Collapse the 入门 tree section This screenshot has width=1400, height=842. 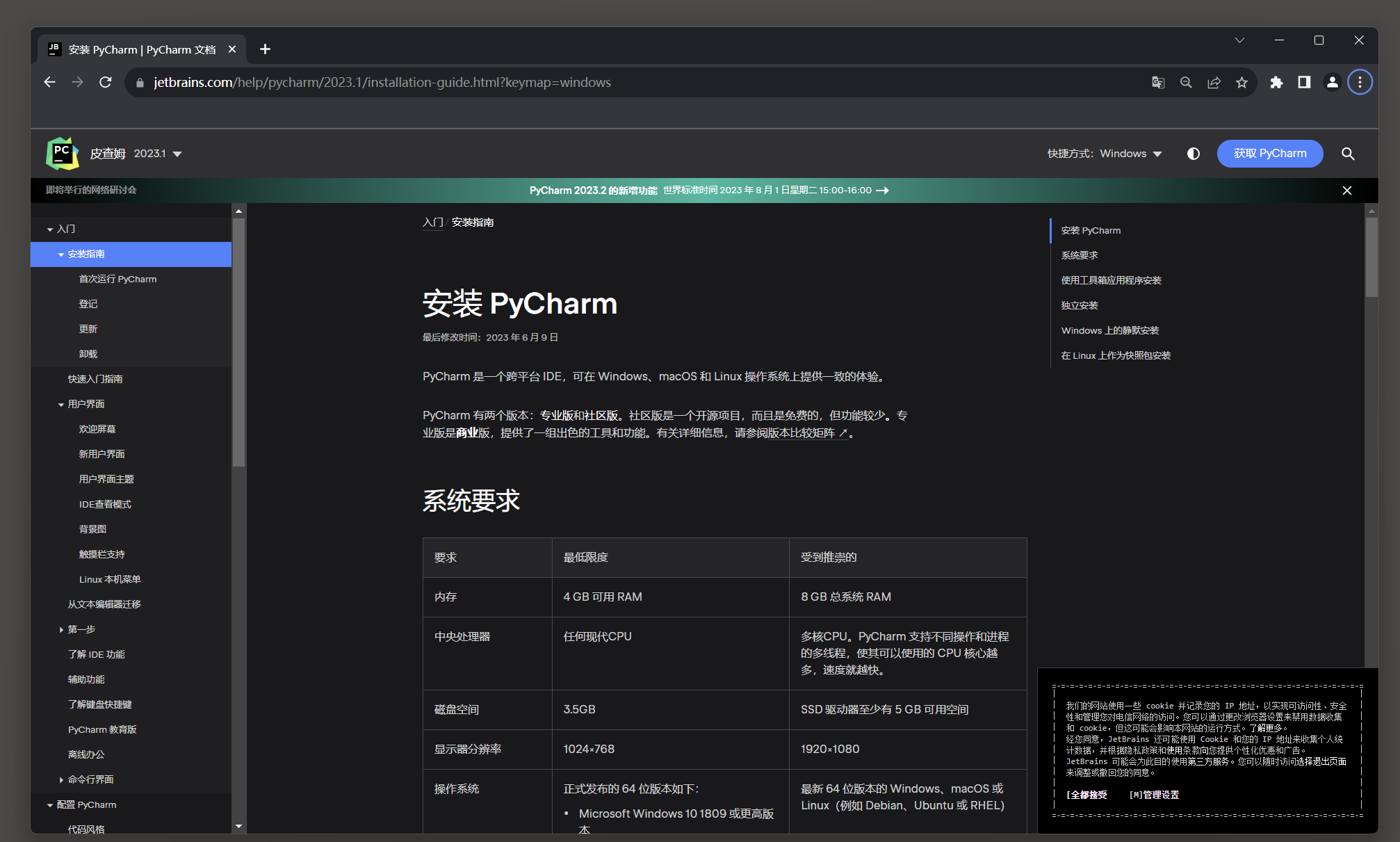point(50,229)
